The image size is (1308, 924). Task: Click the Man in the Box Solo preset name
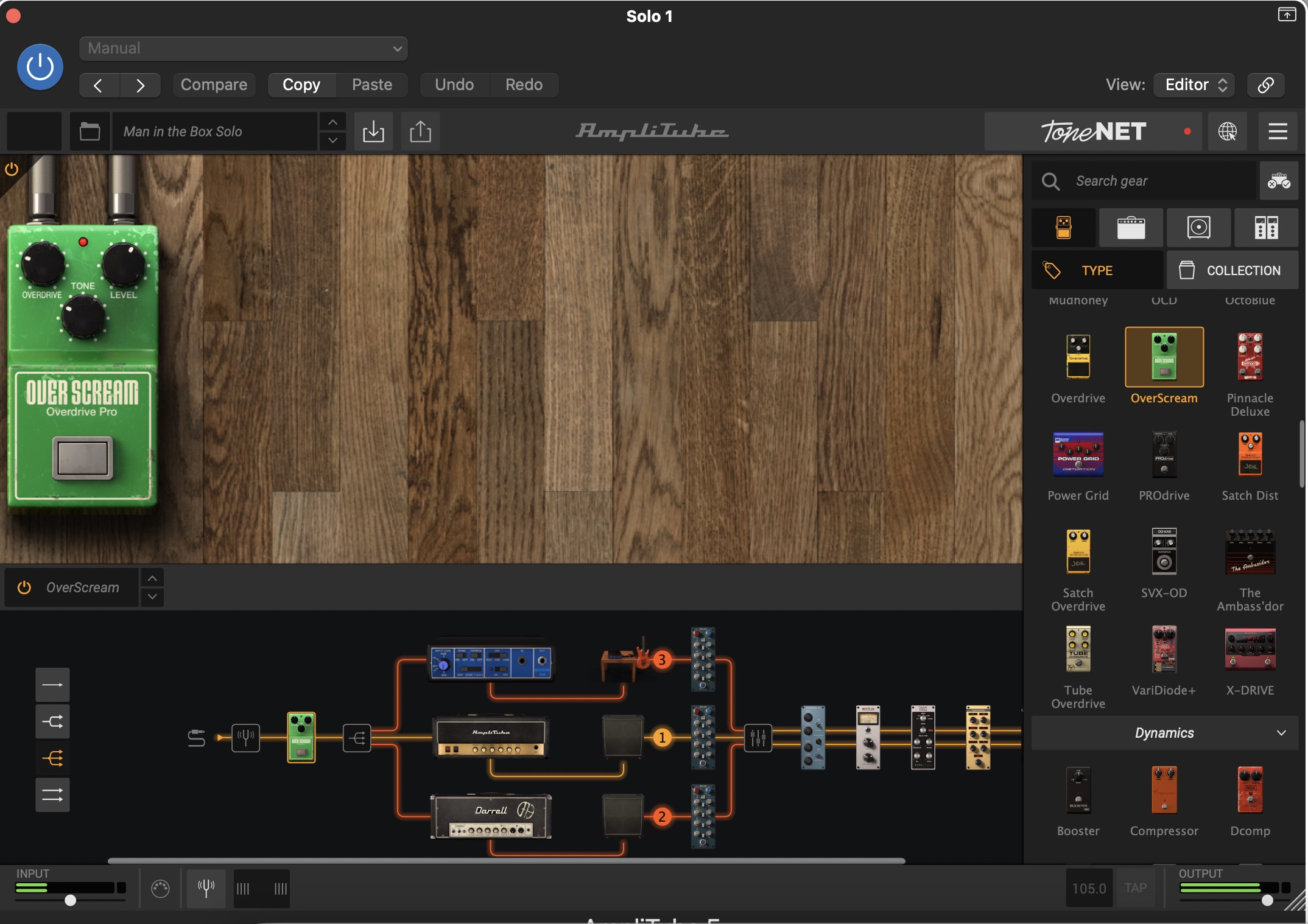click(214, 131)
